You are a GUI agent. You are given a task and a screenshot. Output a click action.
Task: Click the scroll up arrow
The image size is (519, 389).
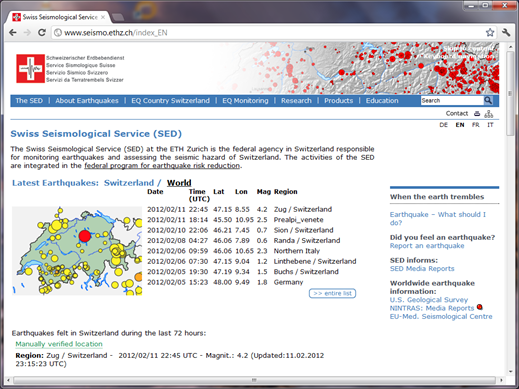point(510,47)
